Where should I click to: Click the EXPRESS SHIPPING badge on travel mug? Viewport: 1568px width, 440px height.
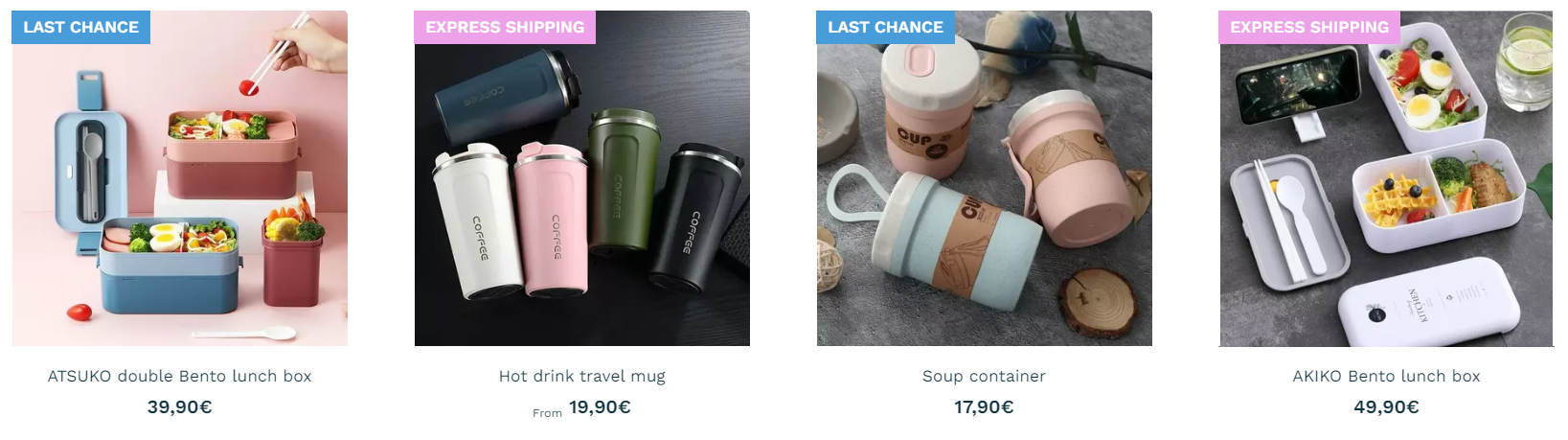(x=505, y=27)
